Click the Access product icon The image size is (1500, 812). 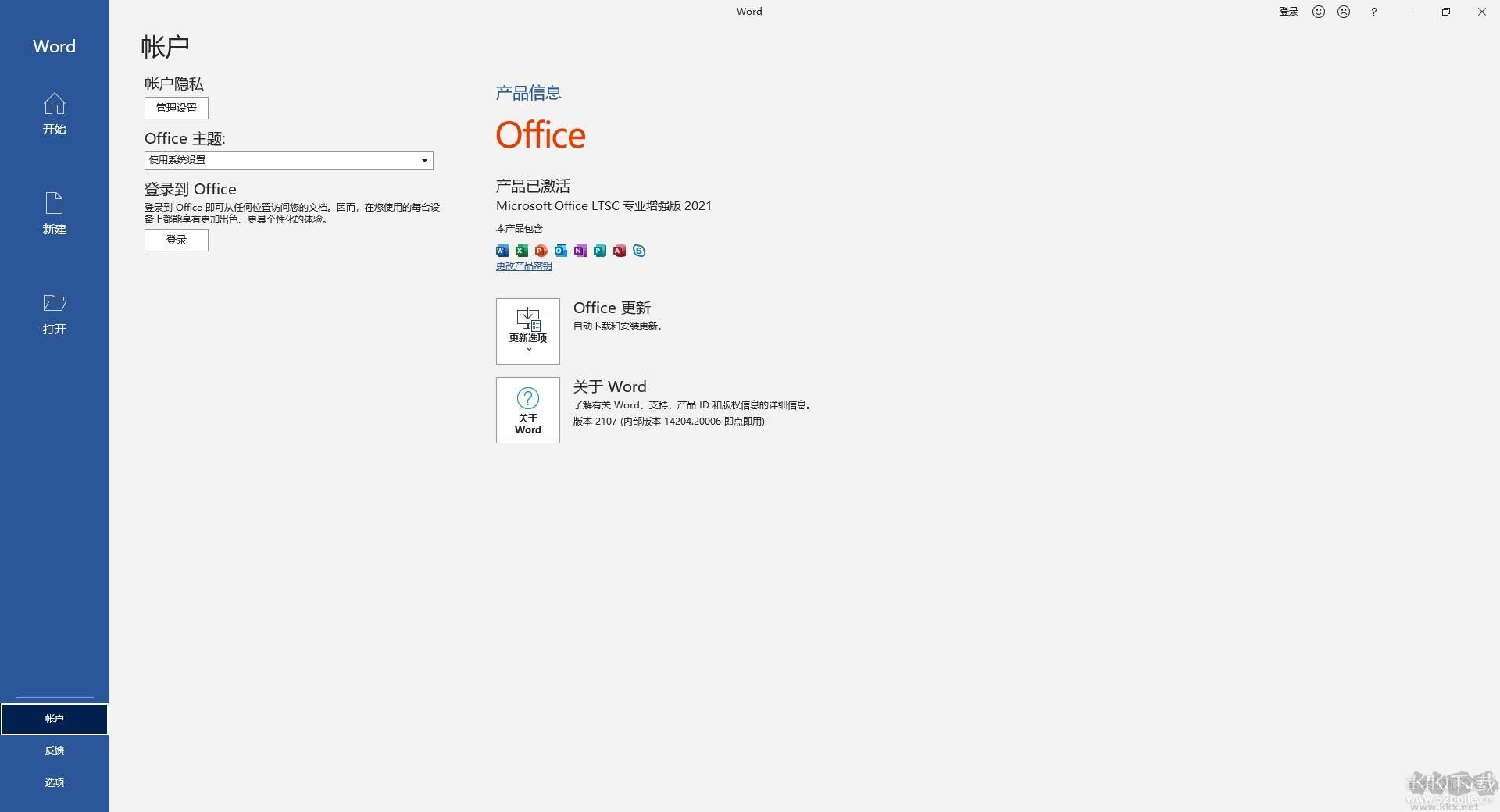(x=620, y=251)
